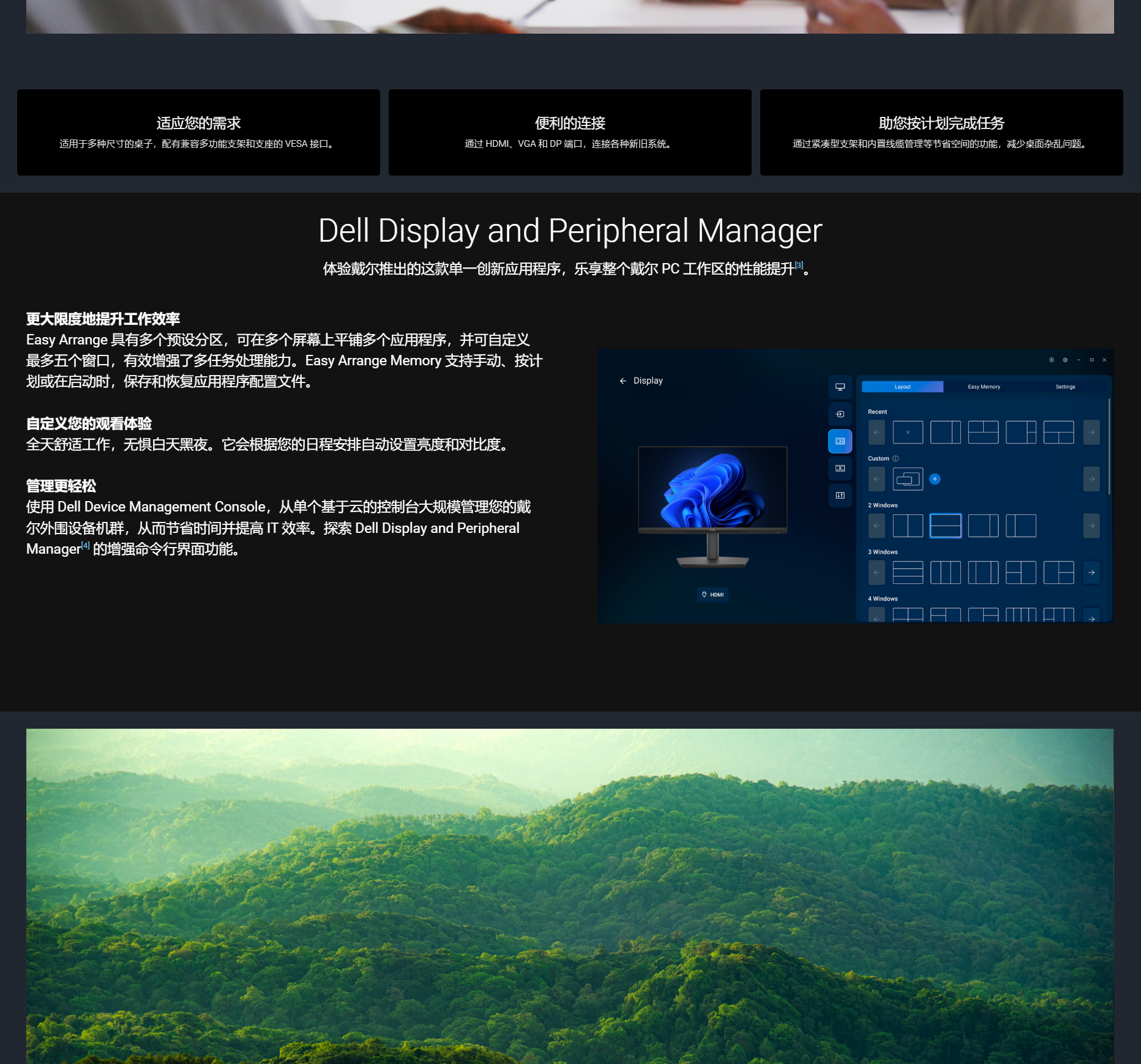The image size is (1141, 1064).
Task: Switch to the Settings tab
Action: pos(1065,387)
